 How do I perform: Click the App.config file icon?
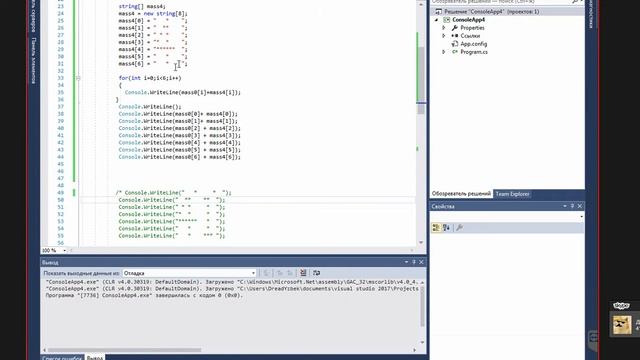(x=455, y=44)
